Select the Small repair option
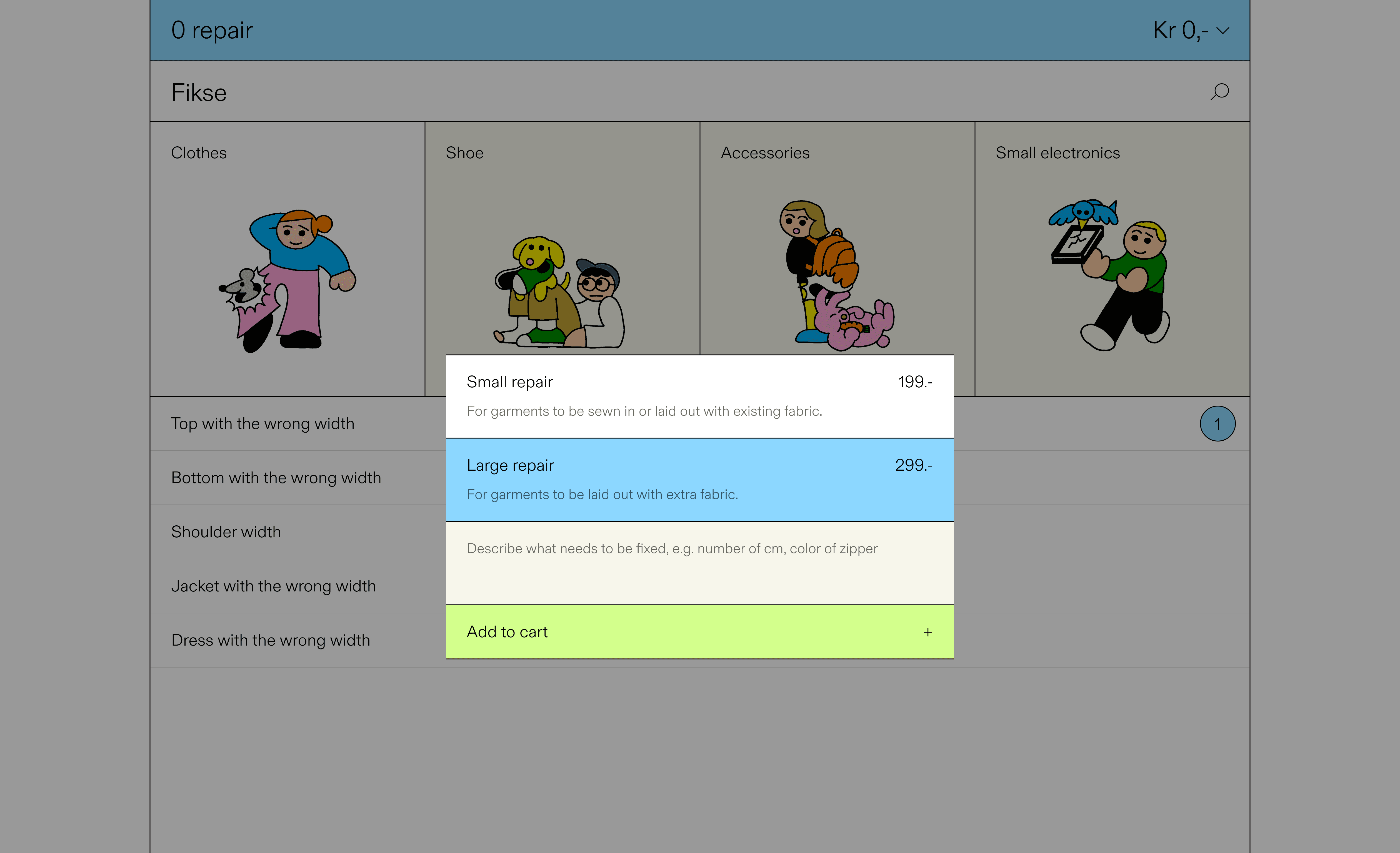Viewport: 1400px width, 853px height. [699, 396]
